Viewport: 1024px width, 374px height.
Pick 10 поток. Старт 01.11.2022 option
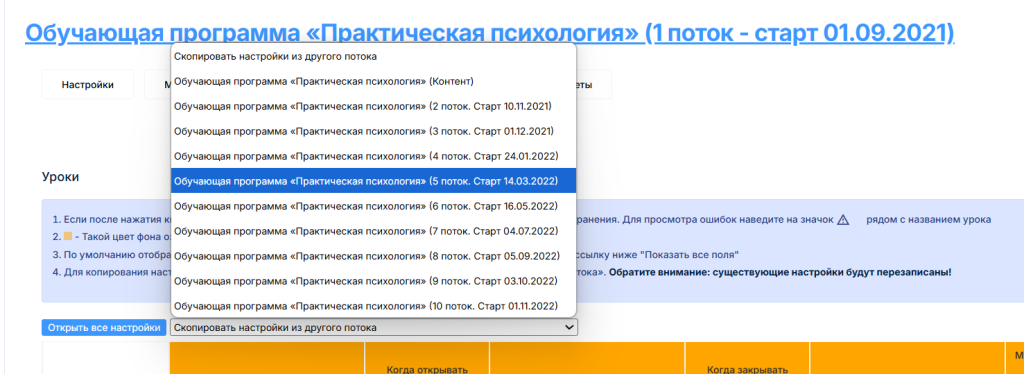pos(374,305)
